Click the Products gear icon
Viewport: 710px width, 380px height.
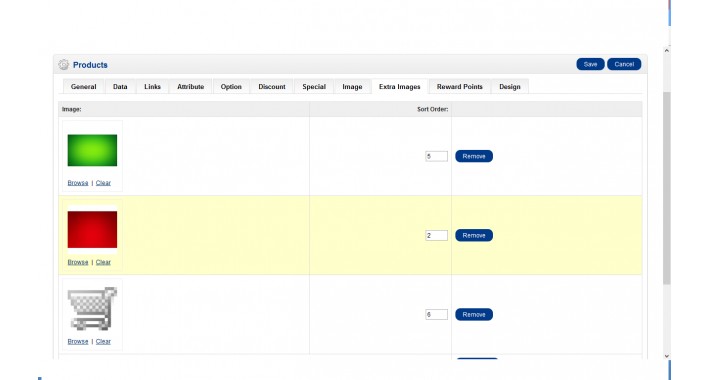tap(63, 65)
